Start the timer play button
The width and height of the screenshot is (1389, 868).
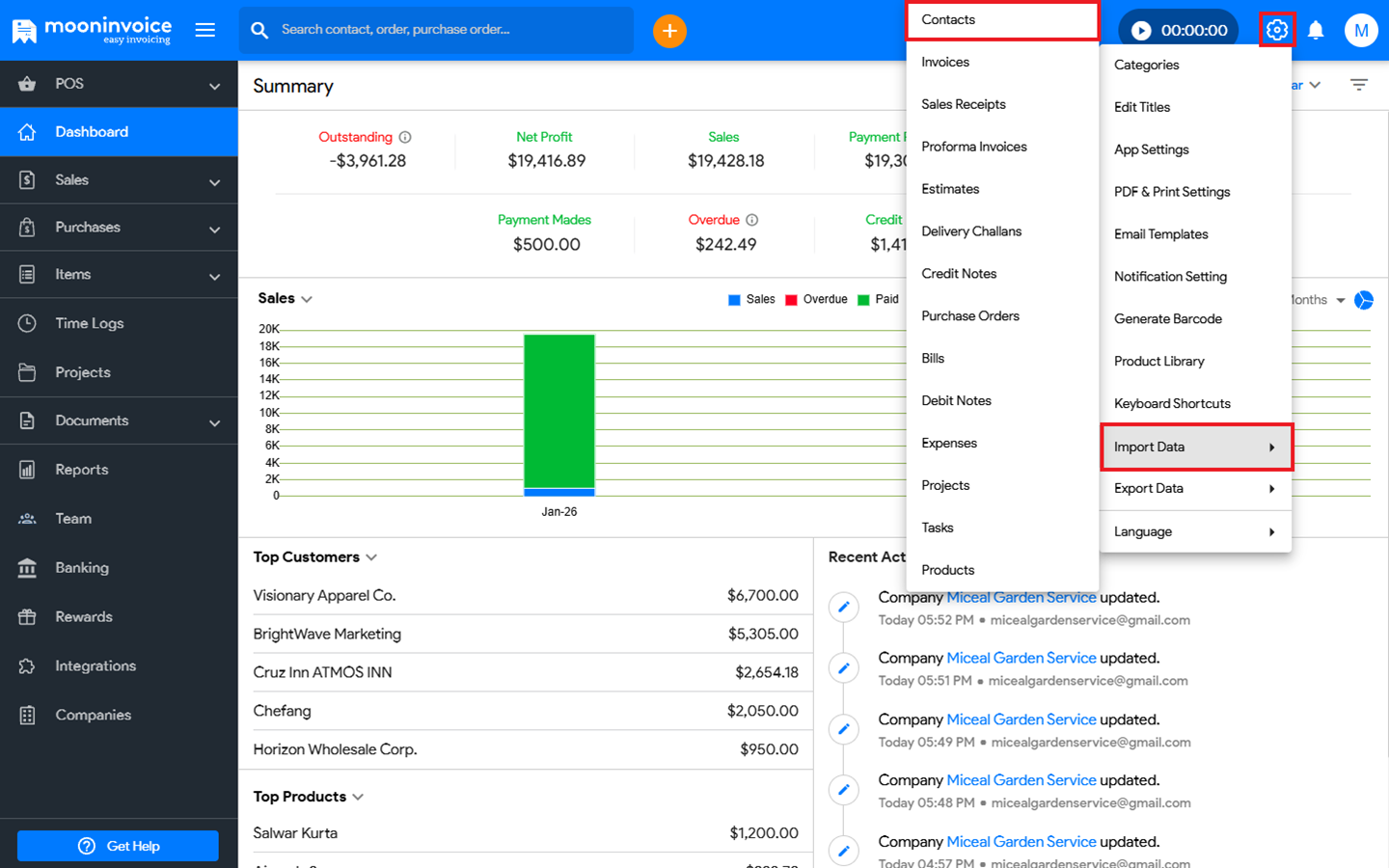pyautogui.click(x=1141, y=31)
